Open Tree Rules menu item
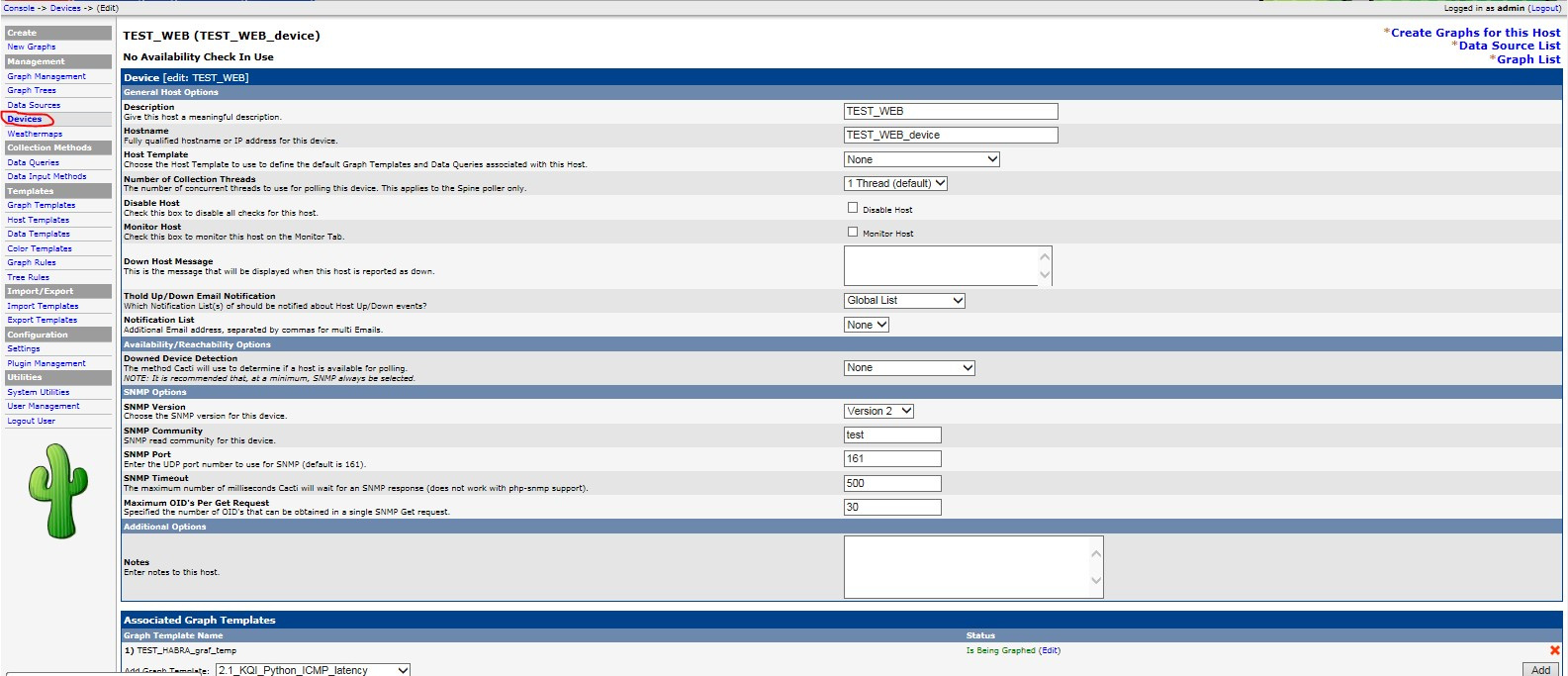This screenshot has width=1568, height=676. [29, 277]
